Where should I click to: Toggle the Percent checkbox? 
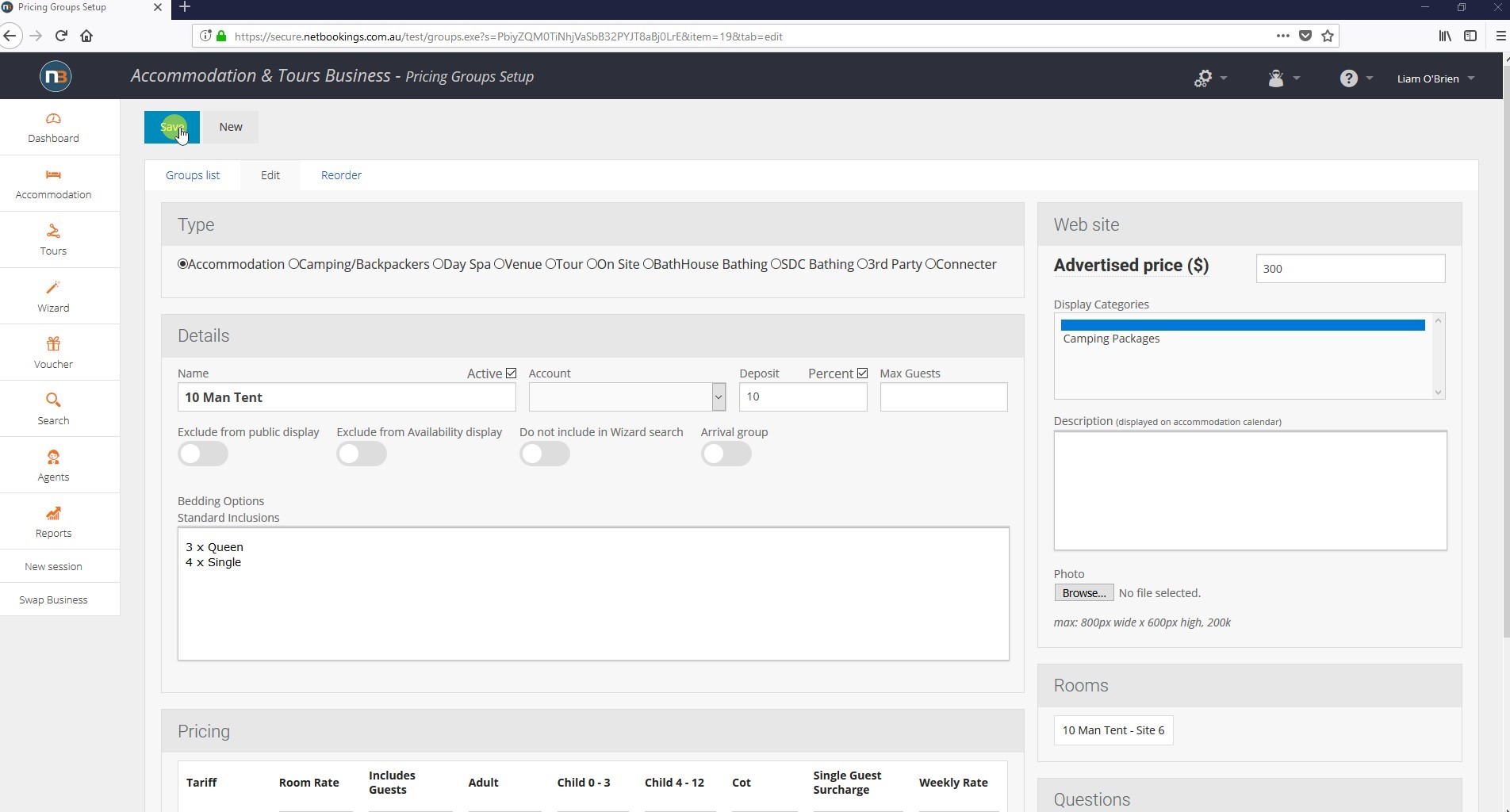click(862, 373)
